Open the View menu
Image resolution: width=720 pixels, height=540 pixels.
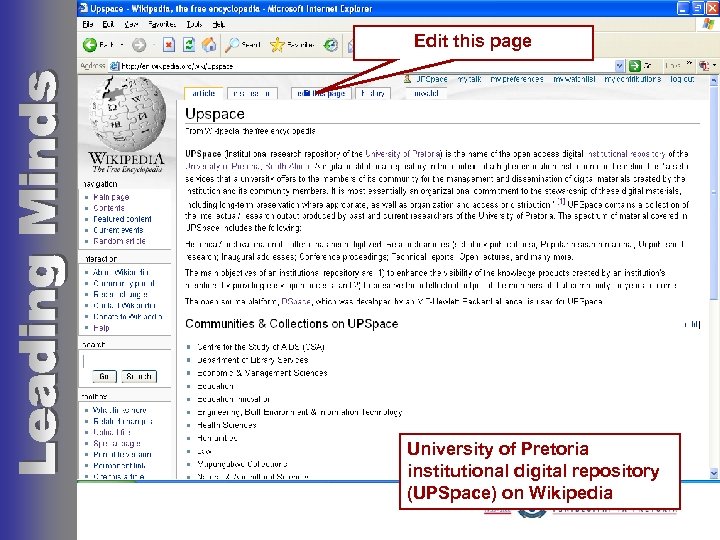click(131, 24)
